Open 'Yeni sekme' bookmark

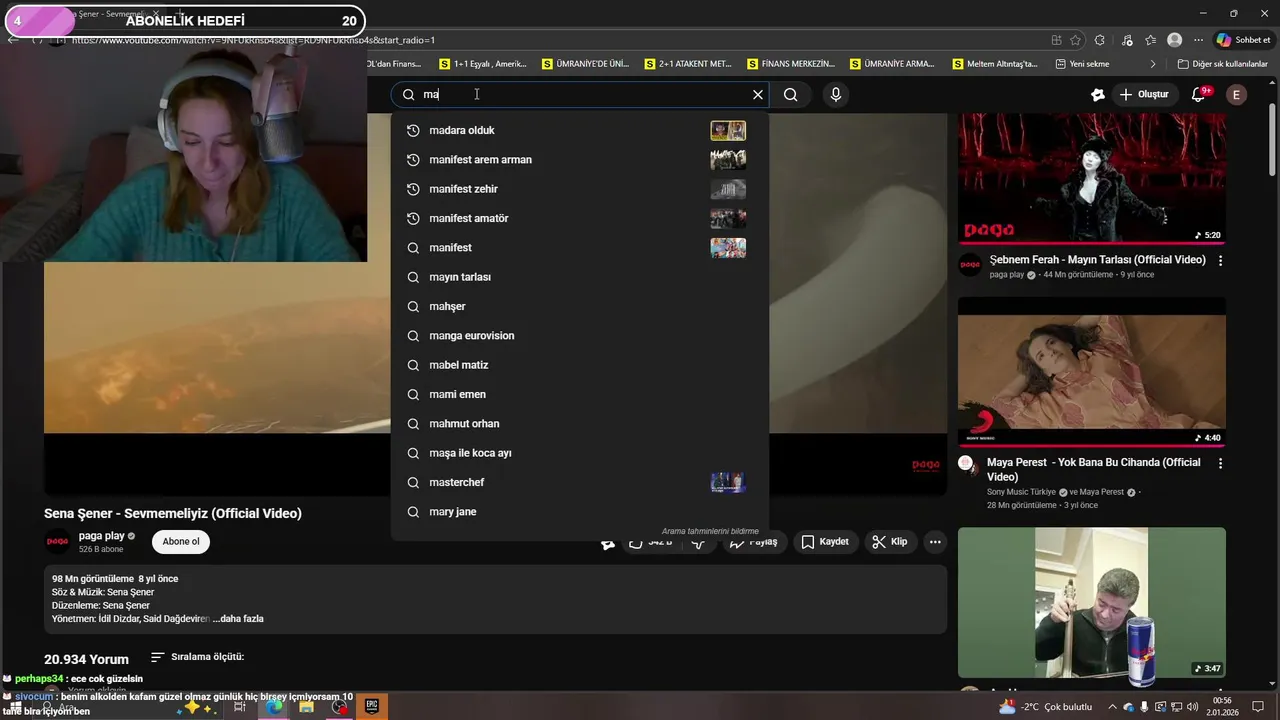tap(1082, 64)
